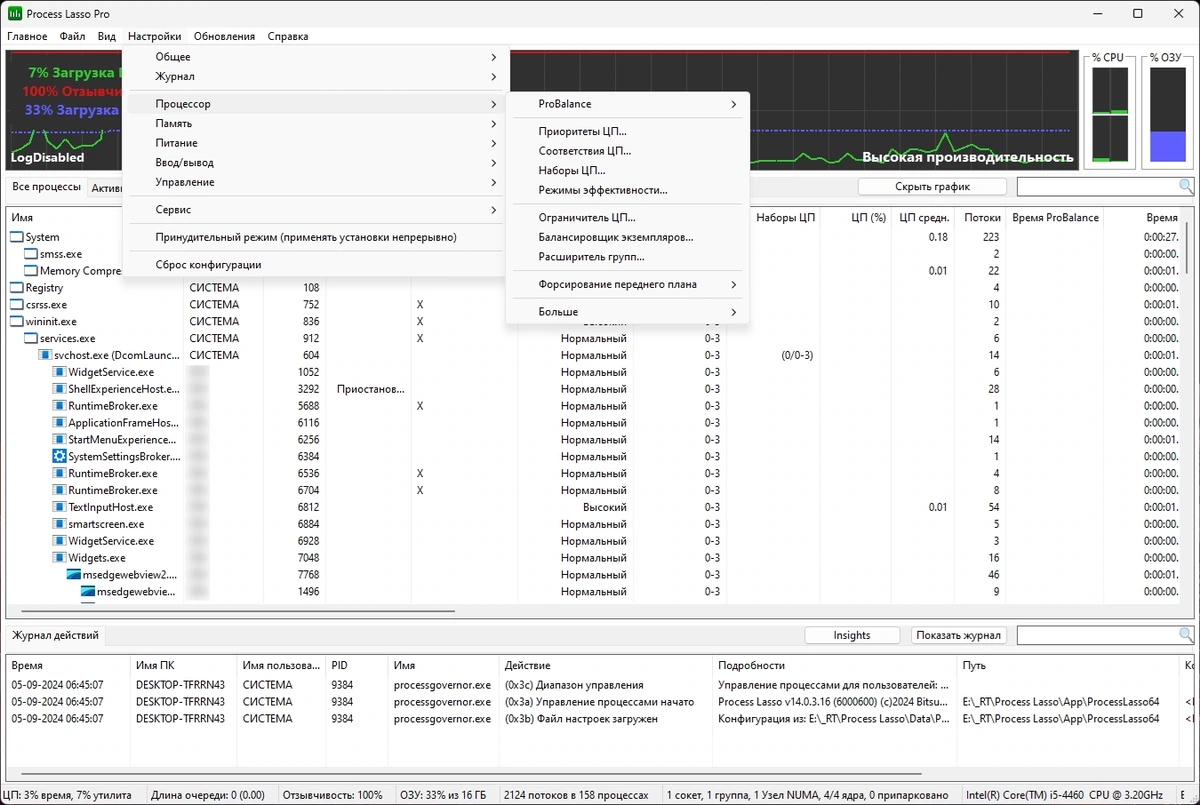Click the StartMenuExperience process icon
Screen dimensions: 1200x805
click(x=59, y=440)
